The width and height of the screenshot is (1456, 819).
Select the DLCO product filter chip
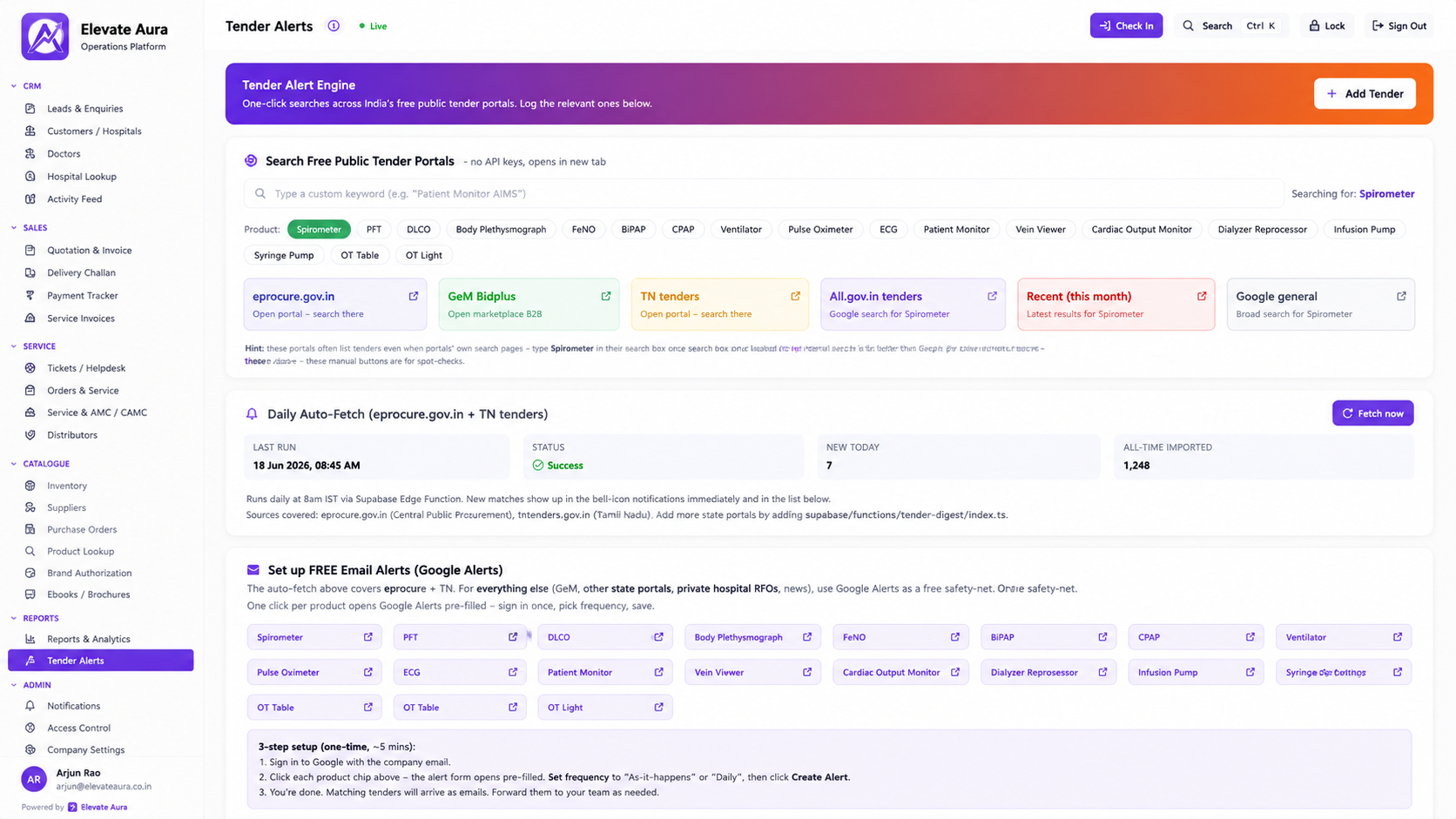click(419, 230)
